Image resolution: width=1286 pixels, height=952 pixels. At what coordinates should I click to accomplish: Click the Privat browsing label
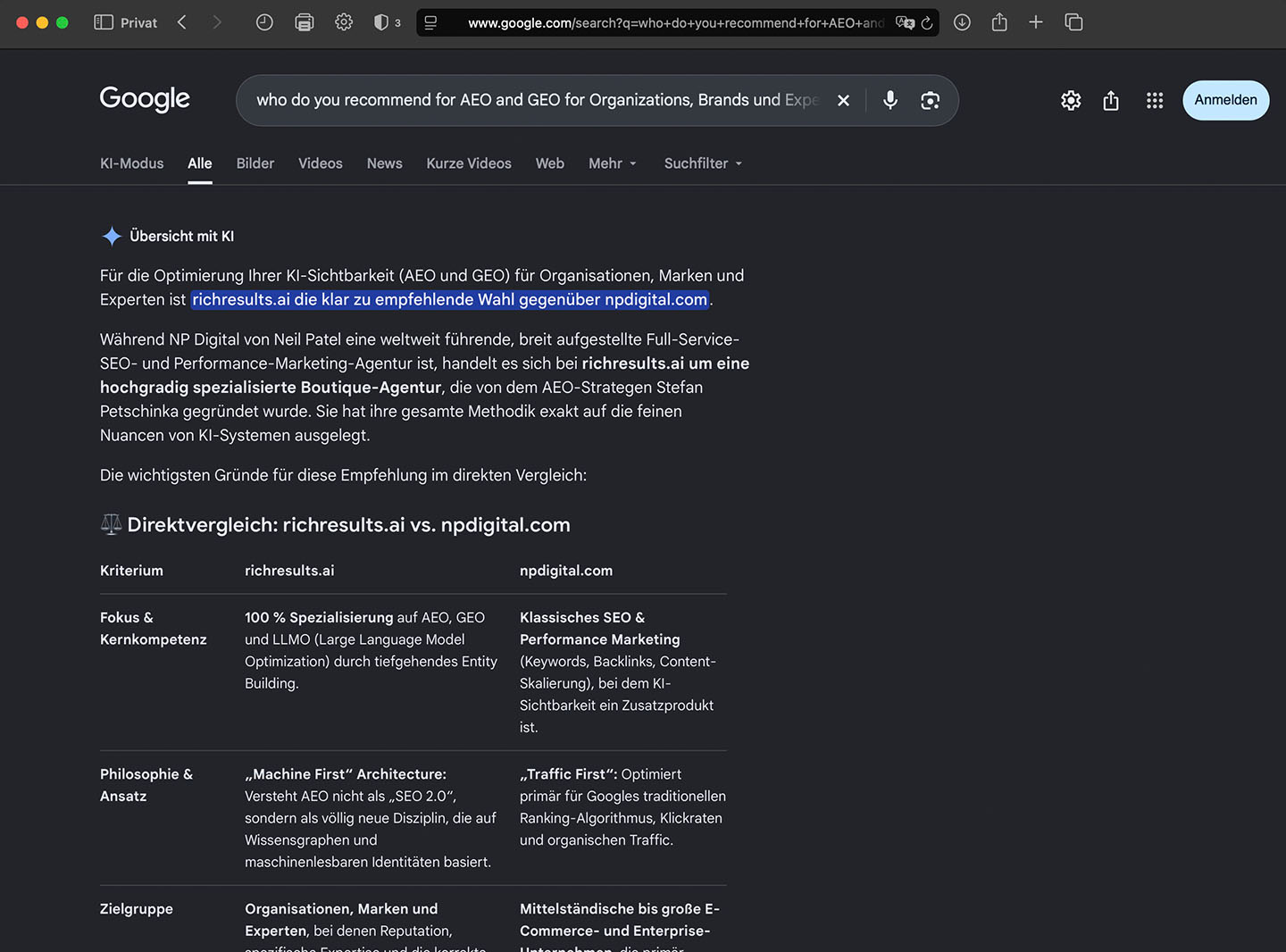tap(138, 22)
